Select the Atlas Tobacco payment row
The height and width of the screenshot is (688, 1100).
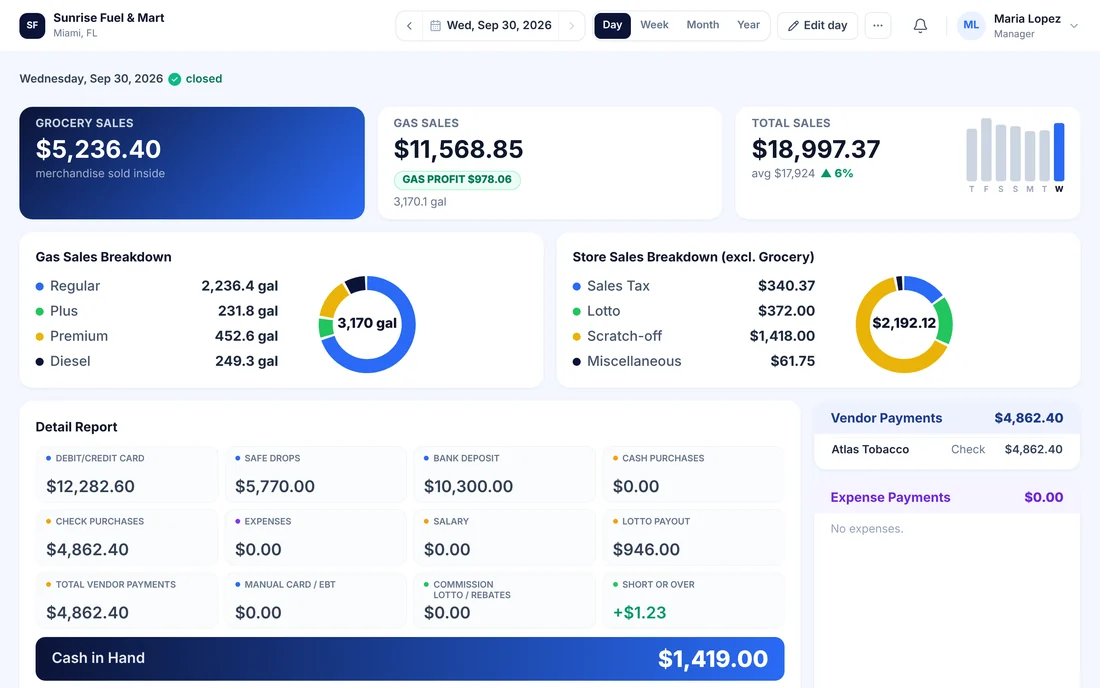(946, 450)
